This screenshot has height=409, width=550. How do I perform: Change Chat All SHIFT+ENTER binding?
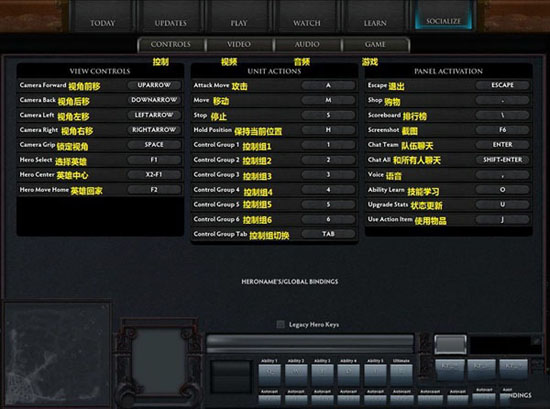pyautogui.click(x=502, y=160)
